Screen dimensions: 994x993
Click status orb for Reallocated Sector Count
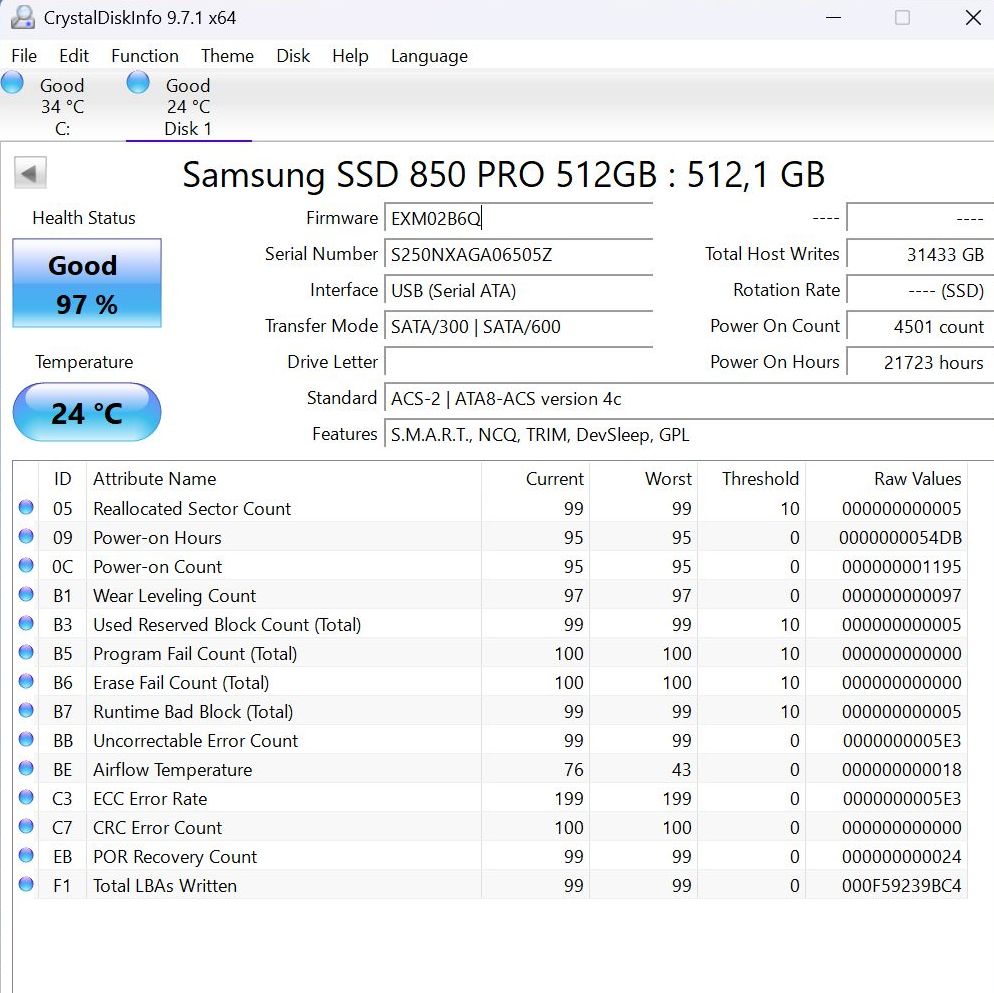26,508
